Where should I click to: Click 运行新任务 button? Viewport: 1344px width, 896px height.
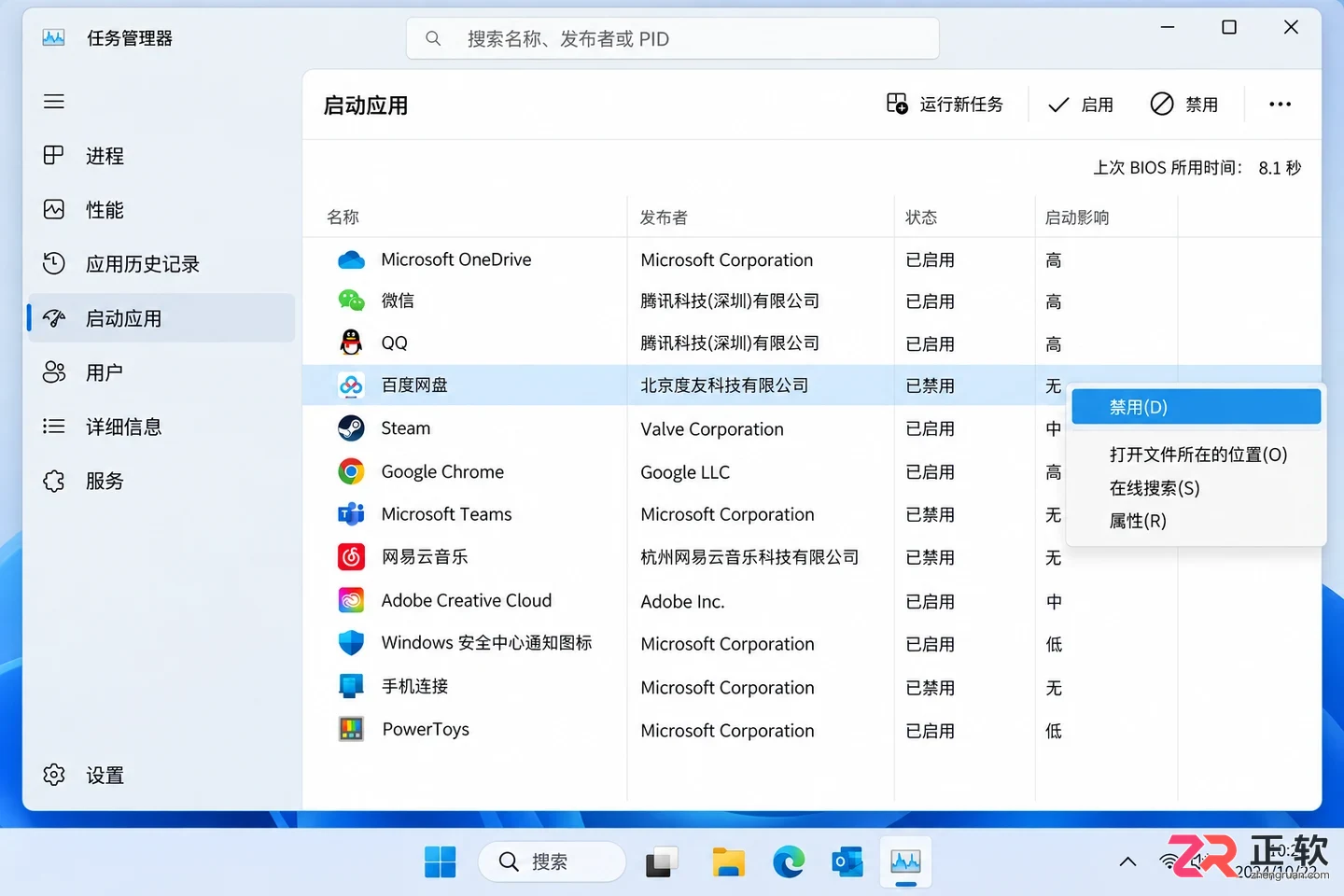[945, 105]
